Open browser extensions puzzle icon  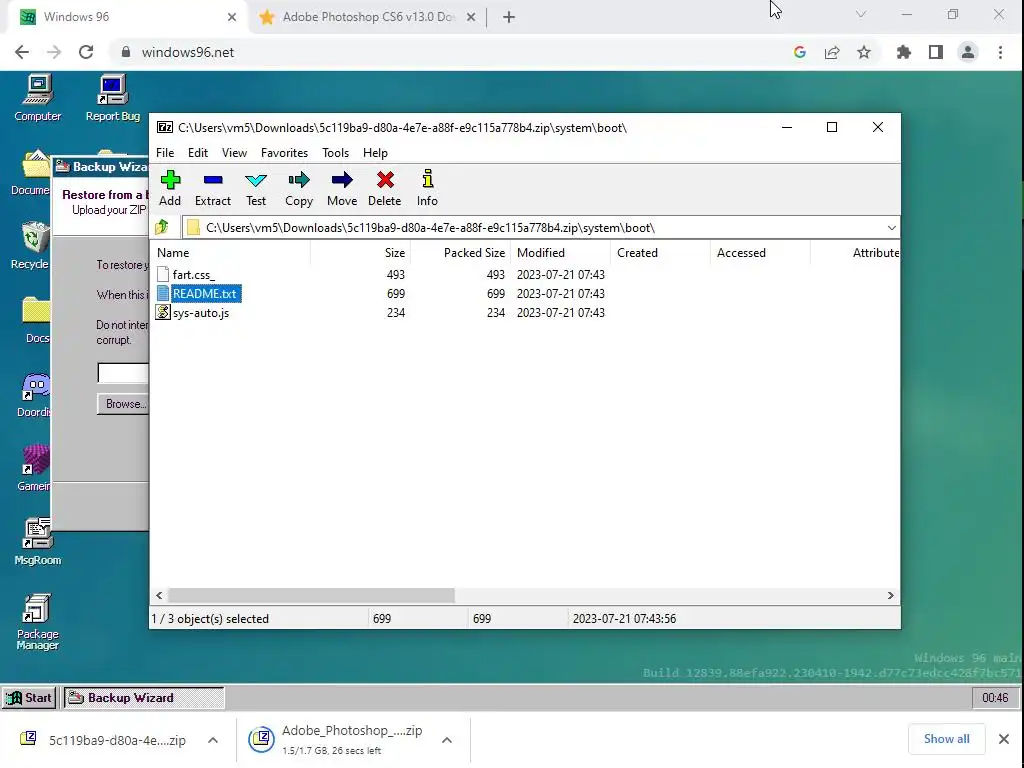[904, 52]
